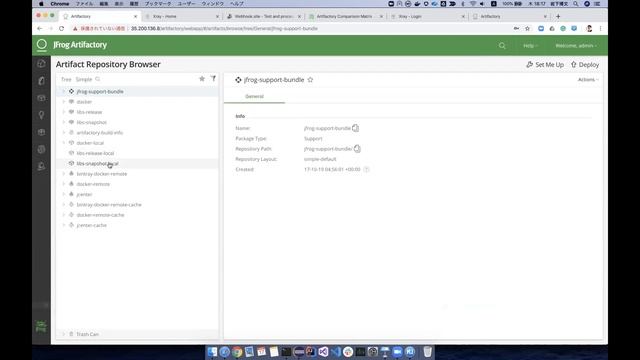
Task: Expand the libs-release node
Action: coord(63,112)
